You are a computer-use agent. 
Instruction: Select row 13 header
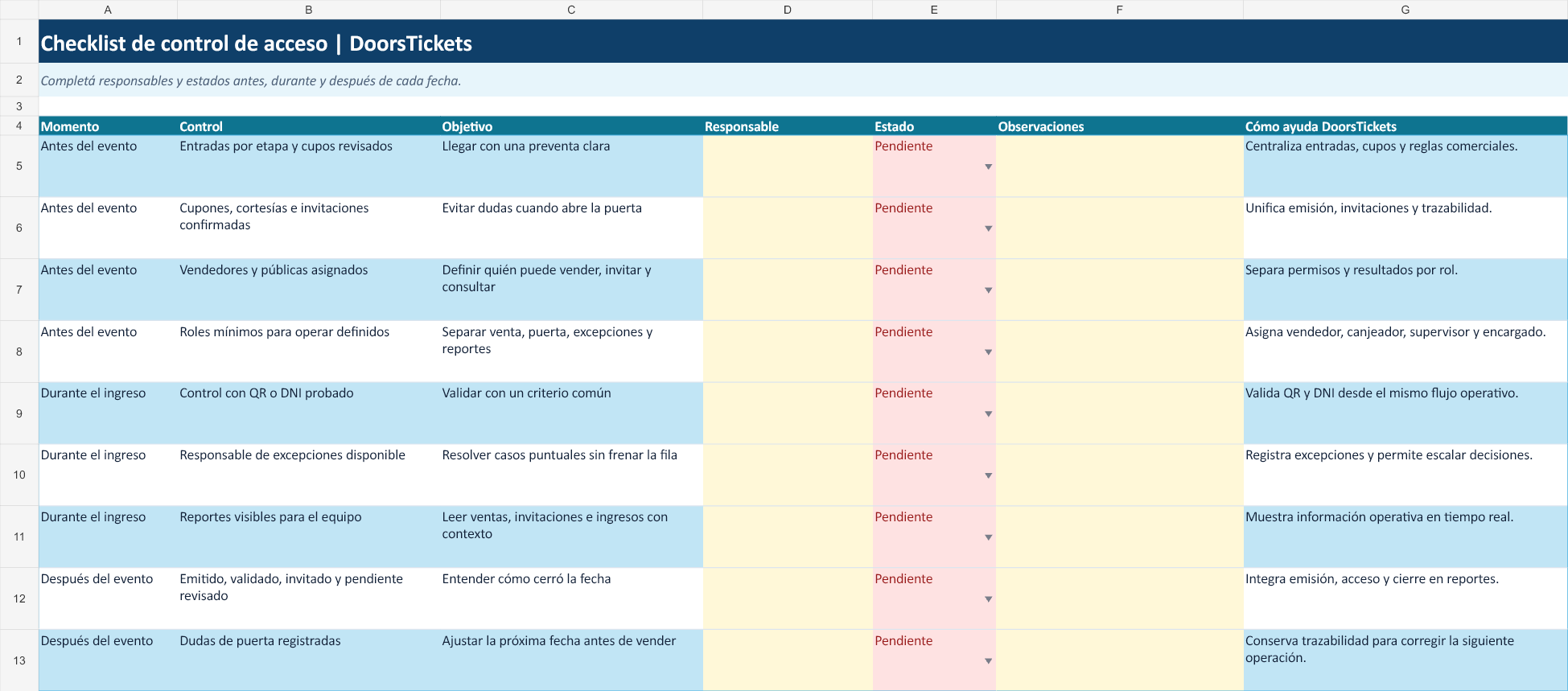coord(19,660)
